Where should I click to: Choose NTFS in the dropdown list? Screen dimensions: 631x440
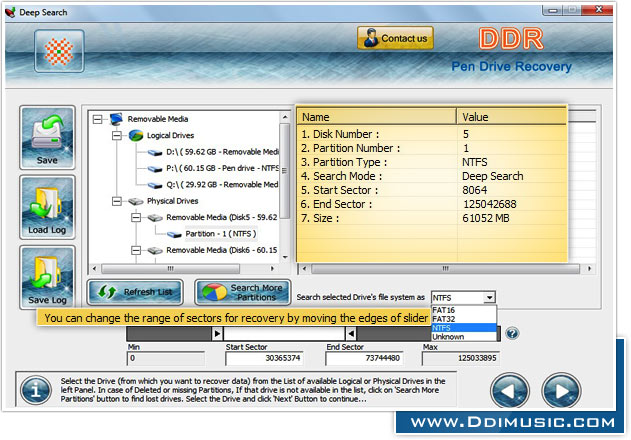pos(464,328)
